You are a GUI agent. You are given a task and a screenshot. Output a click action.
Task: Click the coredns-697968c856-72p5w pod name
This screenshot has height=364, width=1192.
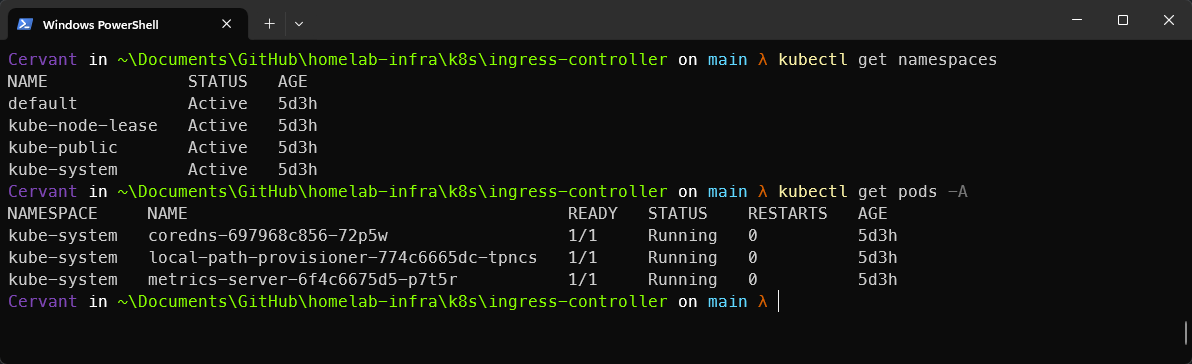(268, 236)
